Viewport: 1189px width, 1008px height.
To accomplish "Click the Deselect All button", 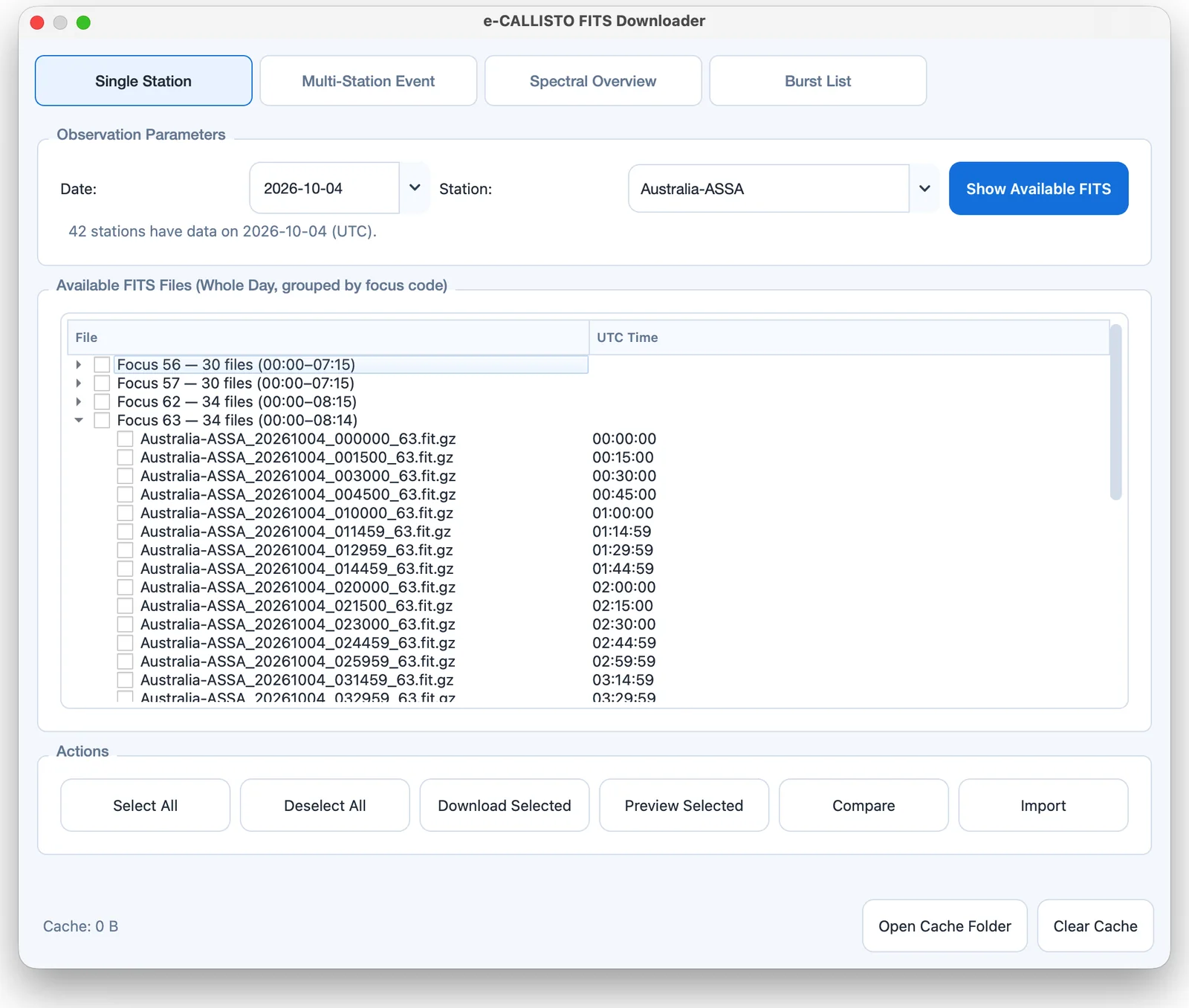I will click(x=325, y=806).
